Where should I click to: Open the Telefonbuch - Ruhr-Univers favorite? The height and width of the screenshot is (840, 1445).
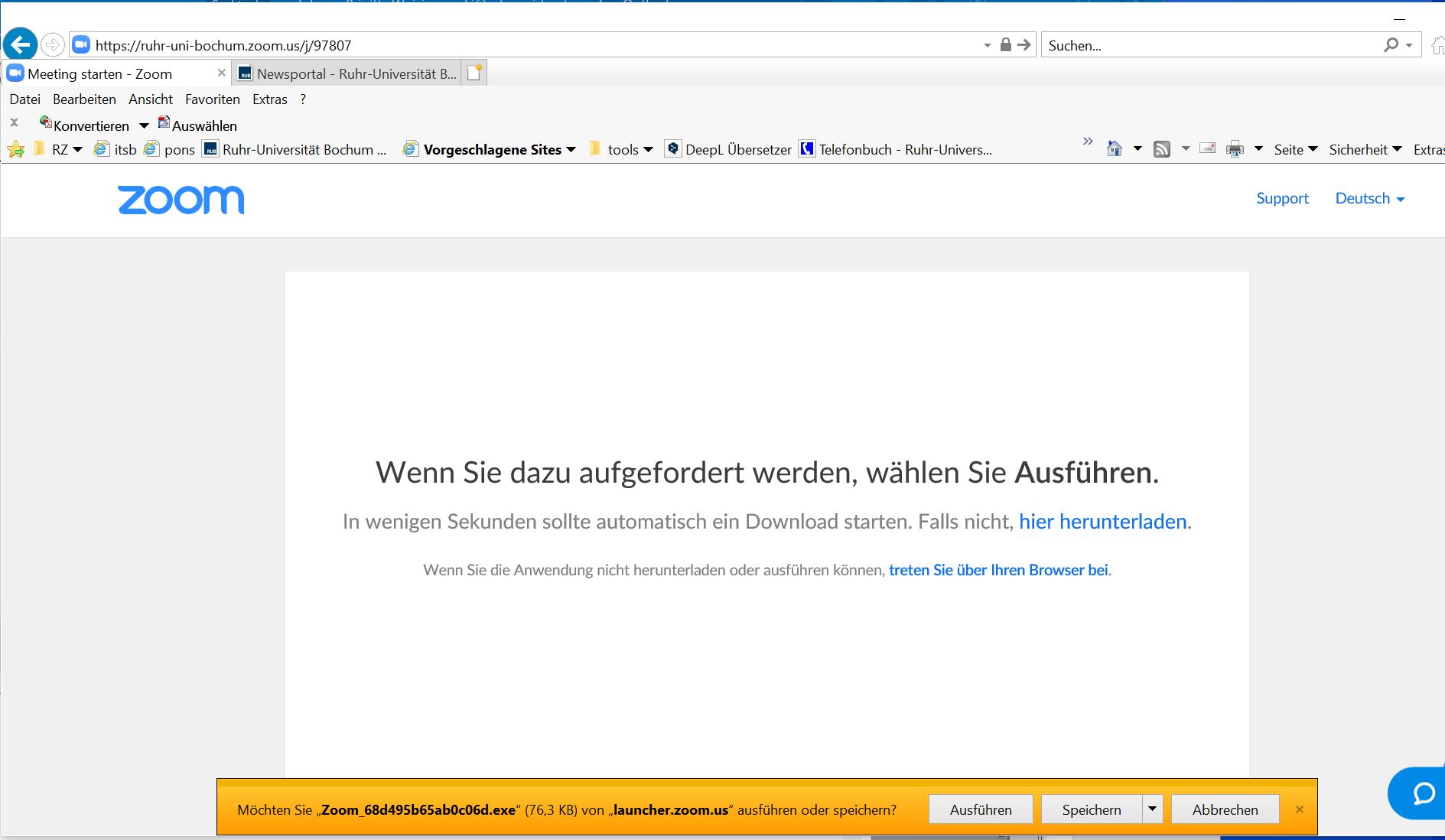896,149
